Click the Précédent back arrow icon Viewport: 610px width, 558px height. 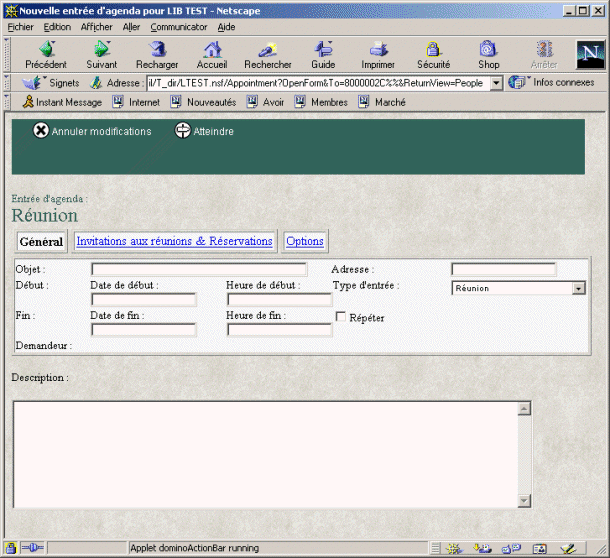[x=45, y=49]
